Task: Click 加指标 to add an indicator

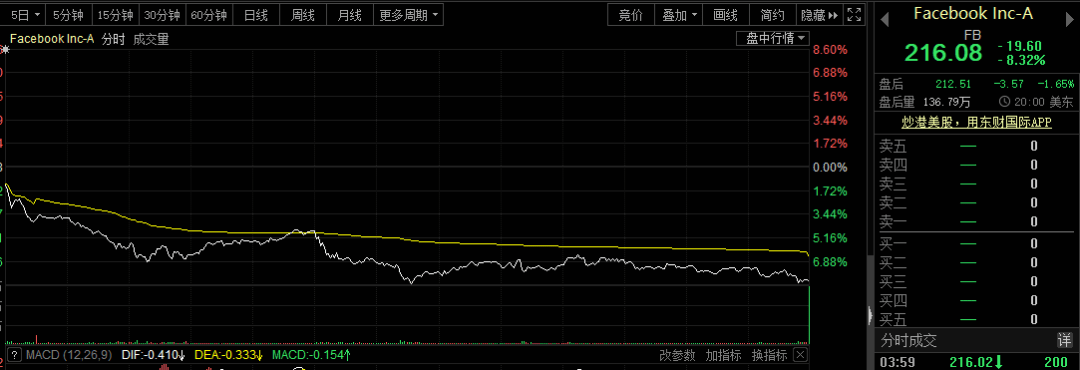Action: tap(723, 355)
